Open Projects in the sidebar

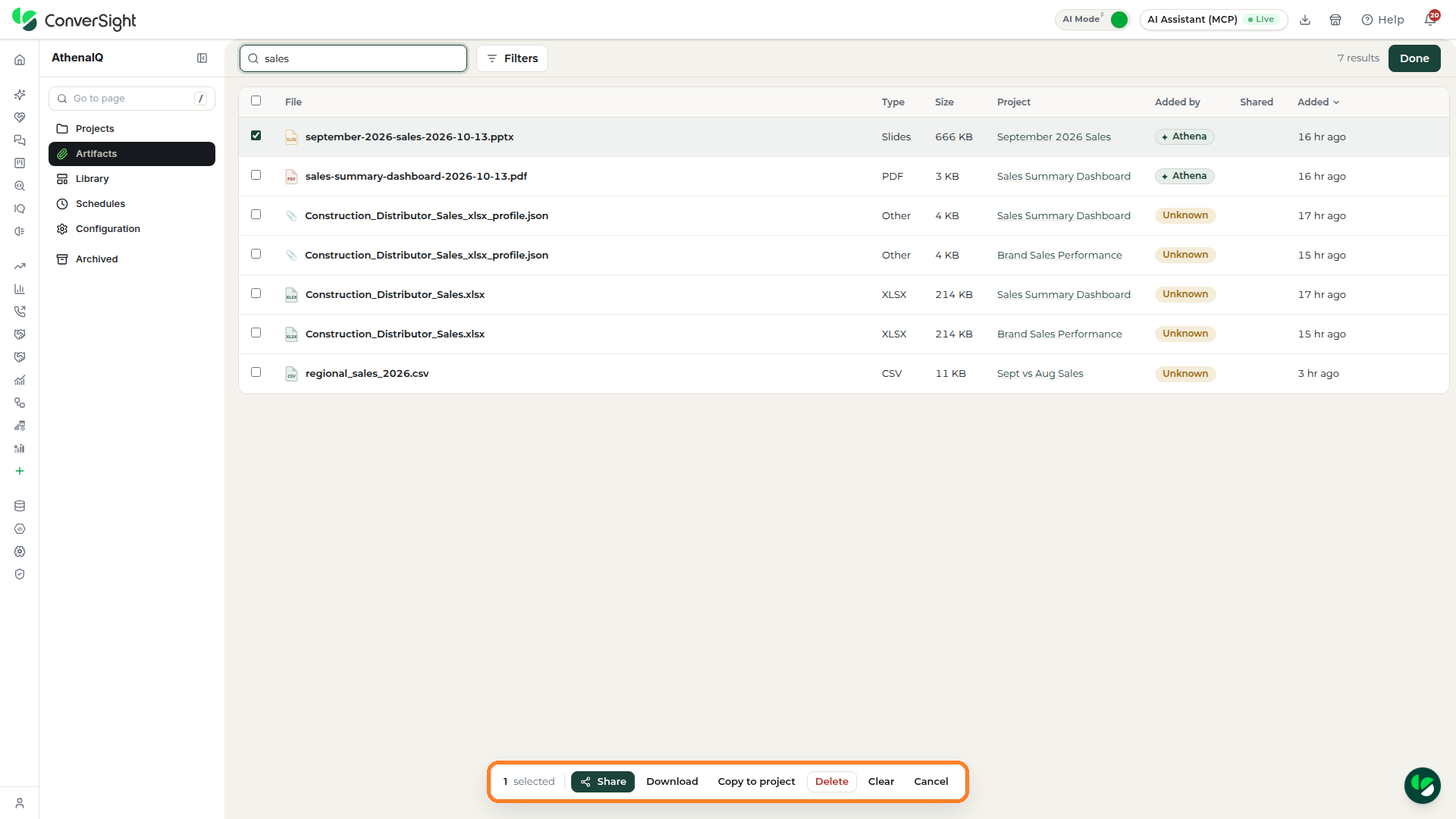click(132, 129)
